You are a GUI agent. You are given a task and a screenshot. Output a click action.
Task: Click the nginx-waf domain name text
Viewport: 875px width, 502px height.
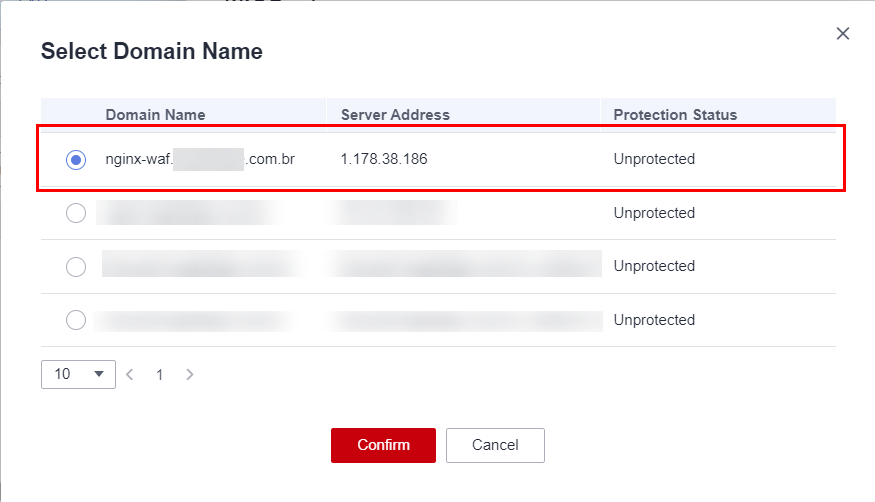pyautogui.click(x=200, y=159)
